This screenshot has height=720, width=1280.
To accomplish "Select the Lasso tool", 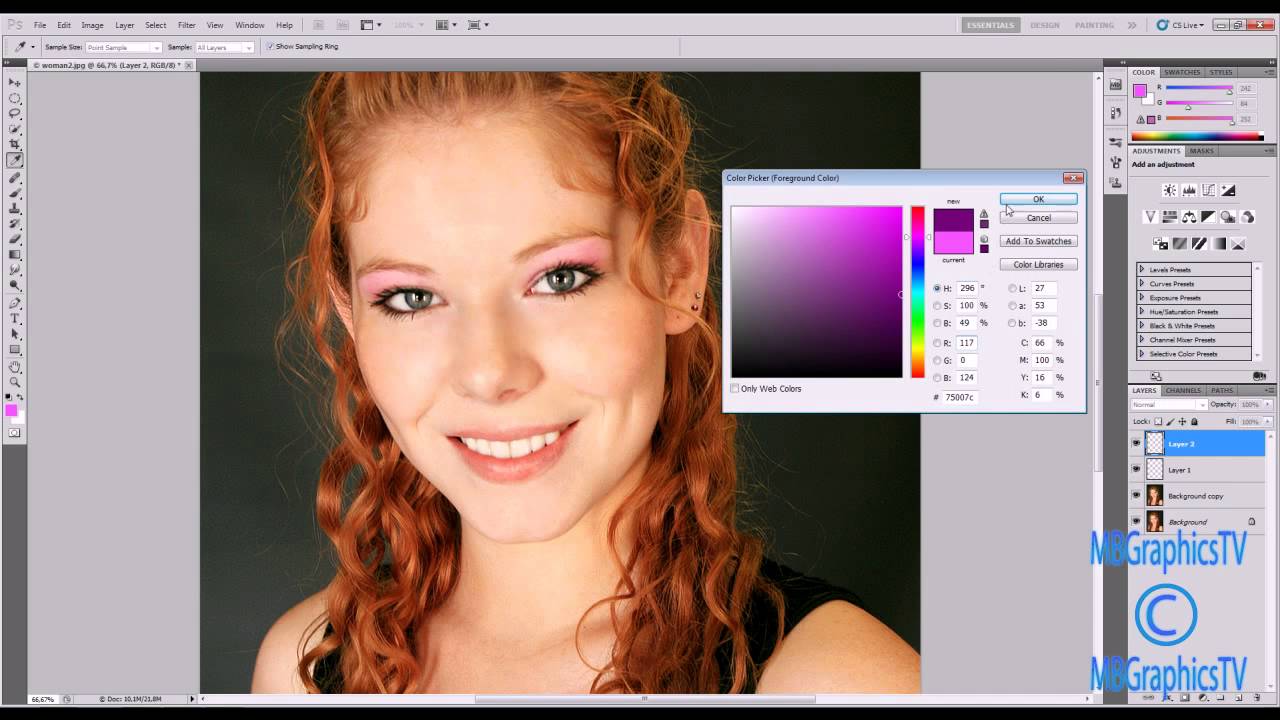I will click(15, 113).
